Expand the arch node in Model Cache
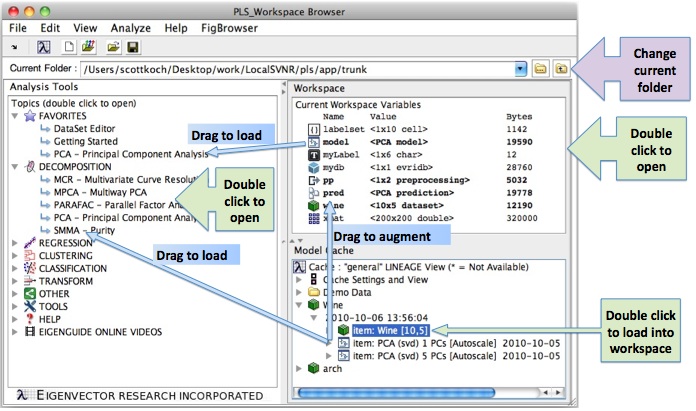696x411 pixels. coord(298,369)
